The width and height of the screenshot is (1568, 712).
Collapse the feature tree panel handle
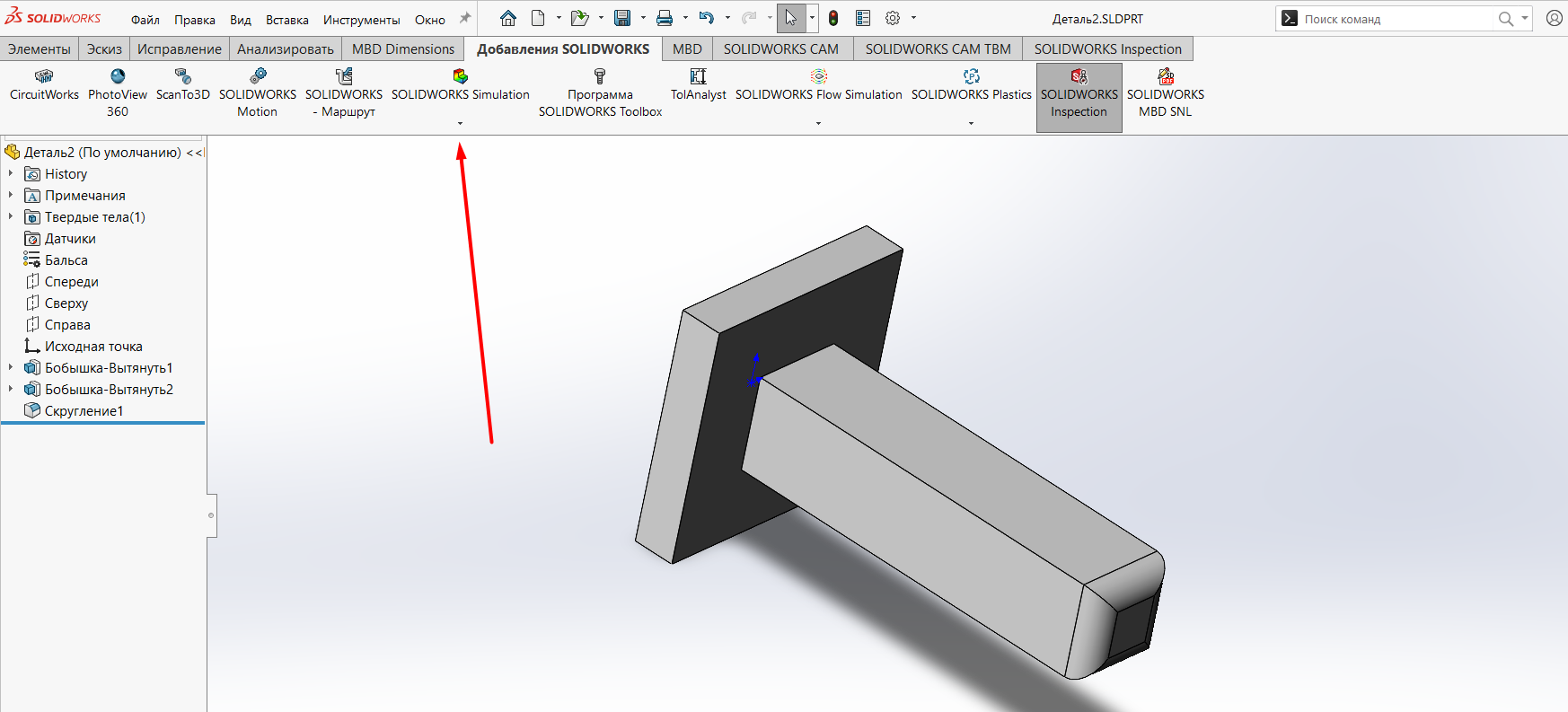click(211, 515)
